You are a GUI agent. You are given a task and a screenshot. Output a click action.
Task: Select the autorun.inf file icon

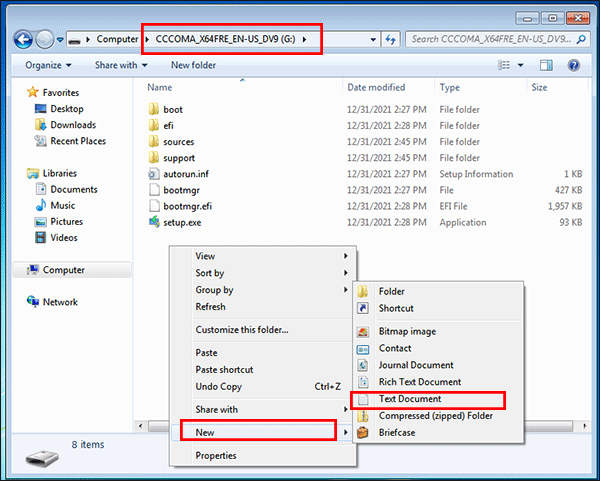tap(153, 174)
